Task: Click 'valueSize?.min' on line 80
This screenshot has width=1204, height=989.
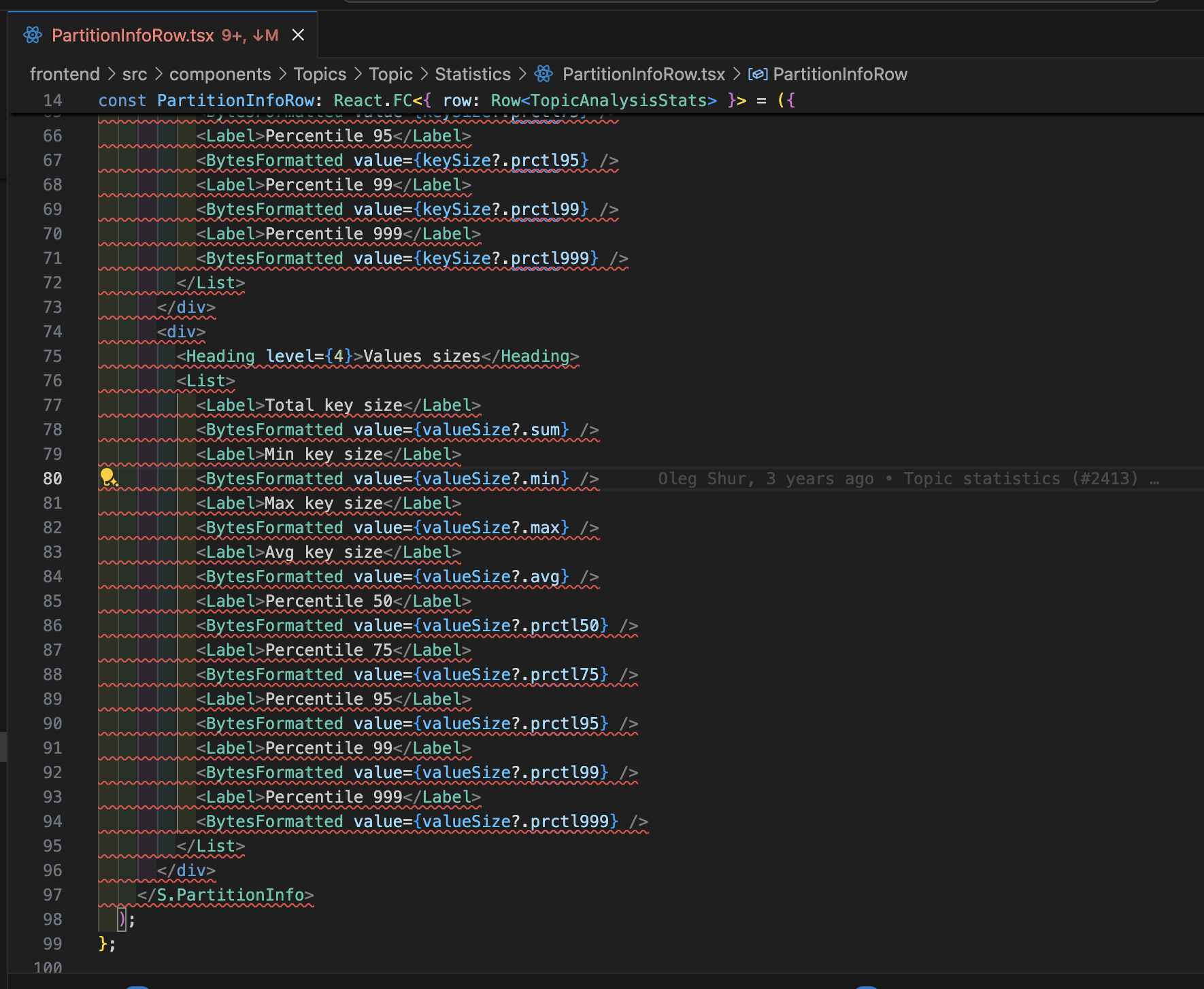Action: (x=491, y=479)
